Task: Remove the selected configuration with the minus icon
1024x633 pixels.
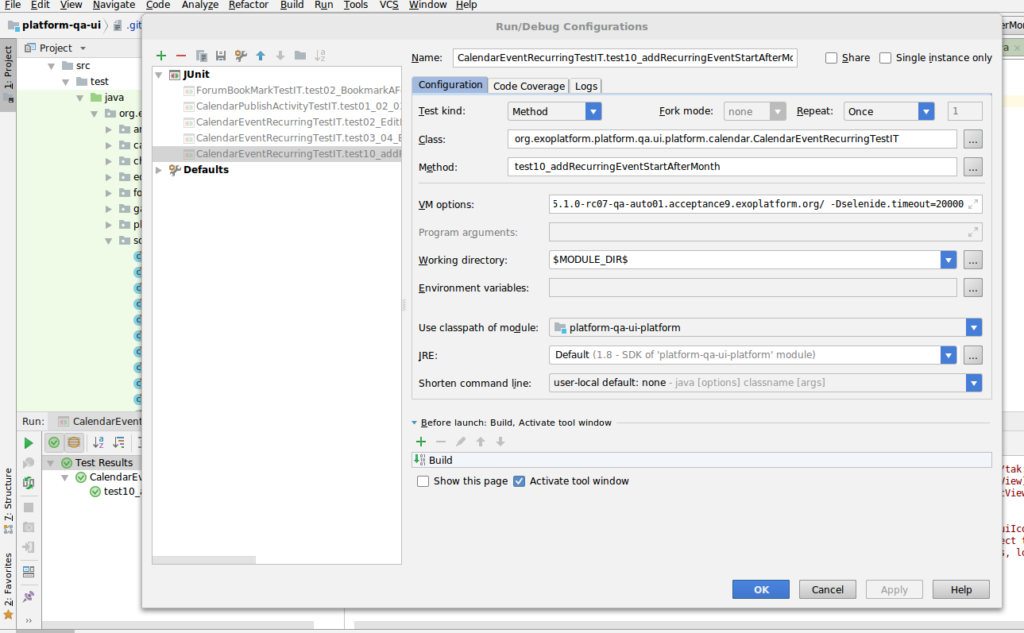Action: click(x=181, y=56)
